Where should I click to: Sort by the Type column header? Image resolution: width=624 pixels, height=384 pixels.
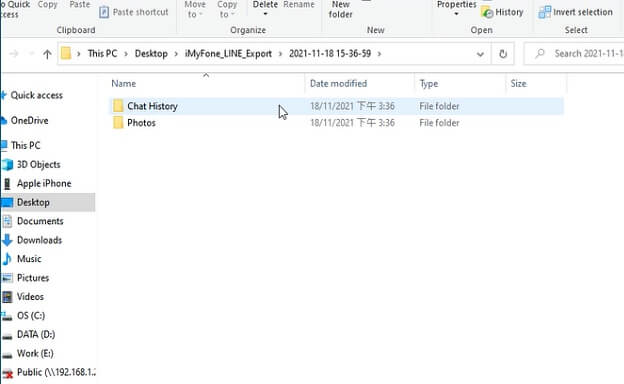point(429,84)
